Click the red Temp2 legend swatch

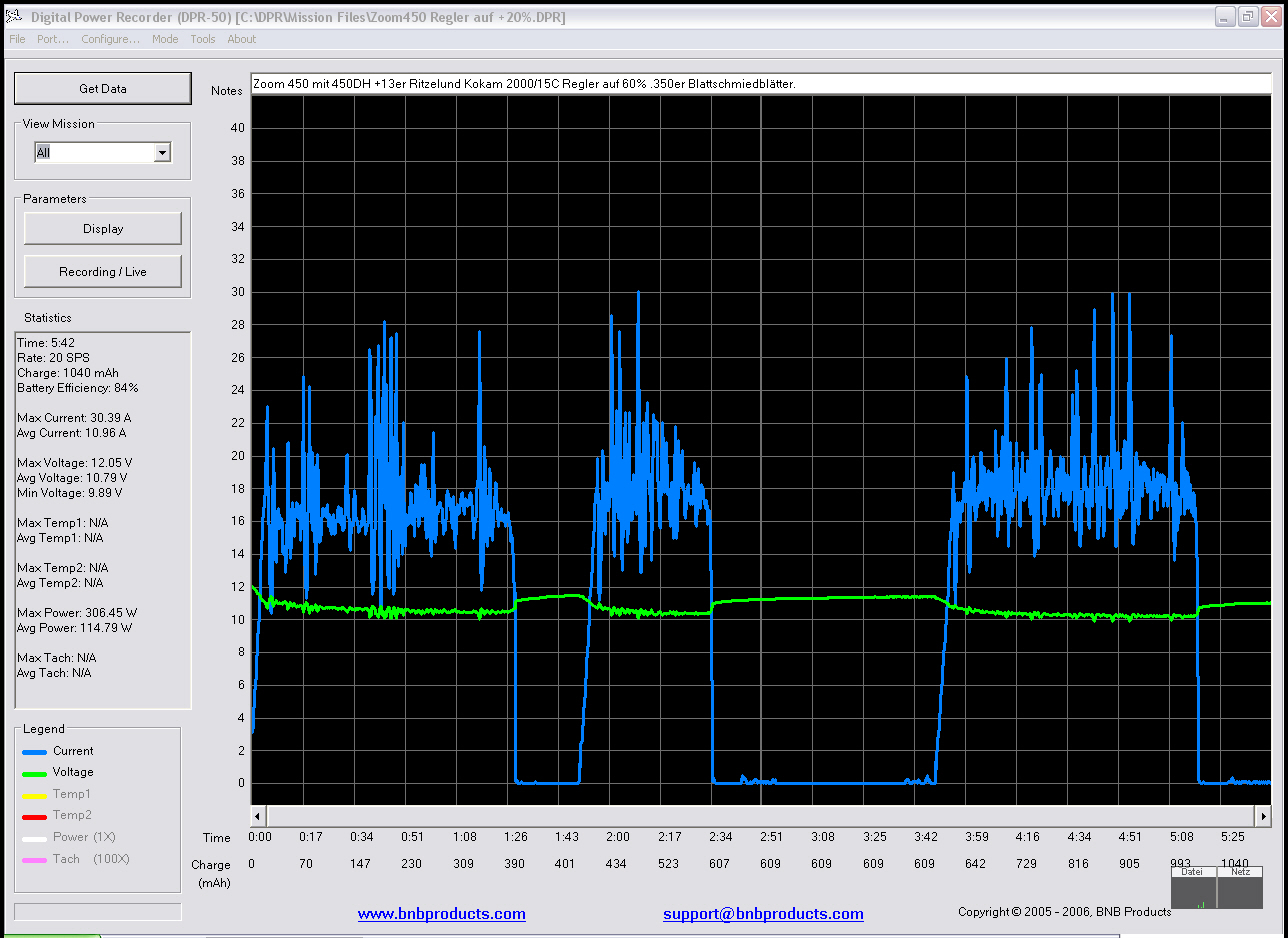click(35, 816)
